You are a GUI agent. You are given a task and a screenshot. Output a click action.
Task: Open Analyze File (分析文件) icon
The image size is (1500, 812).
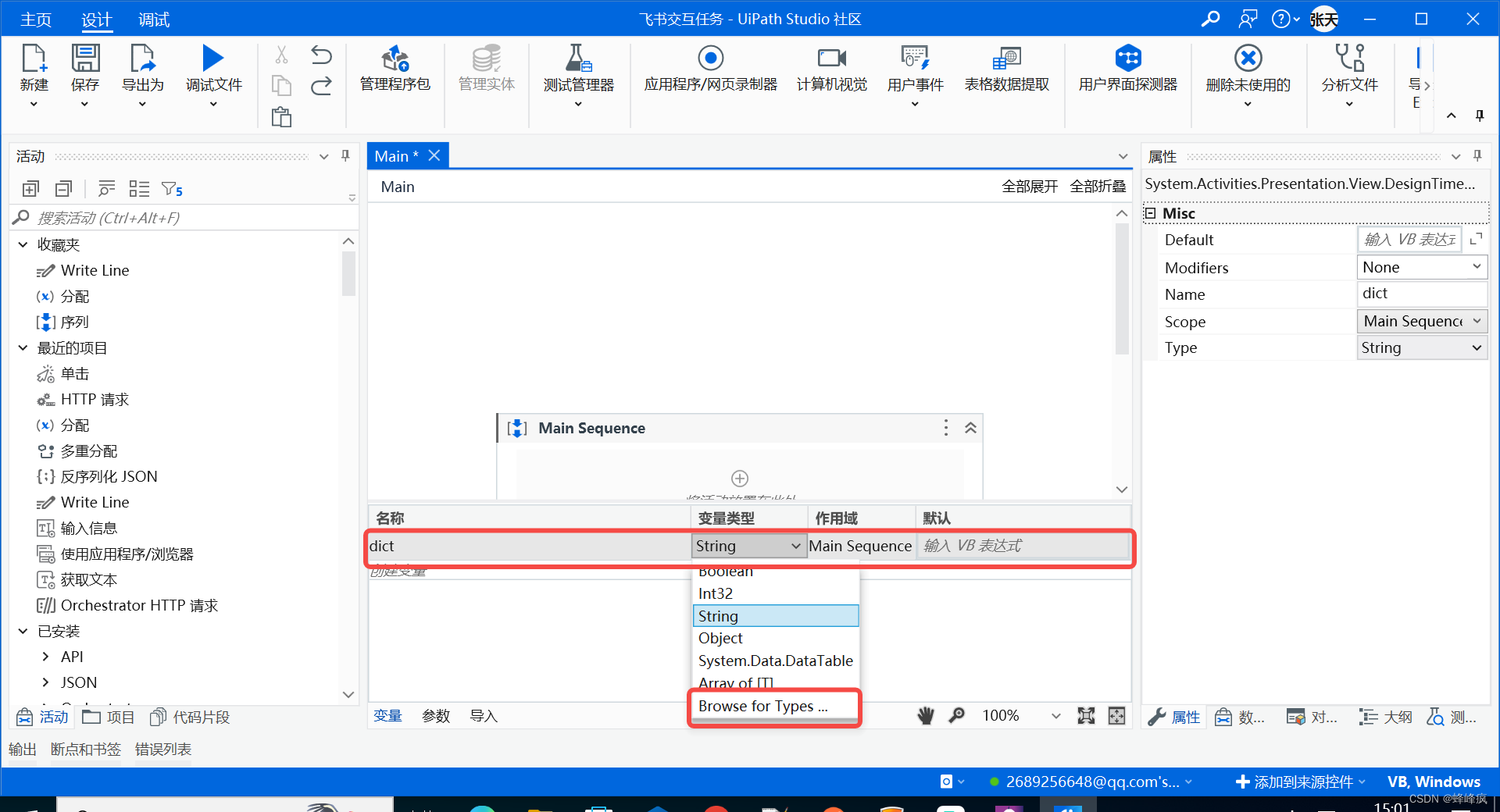point(1349,59)
